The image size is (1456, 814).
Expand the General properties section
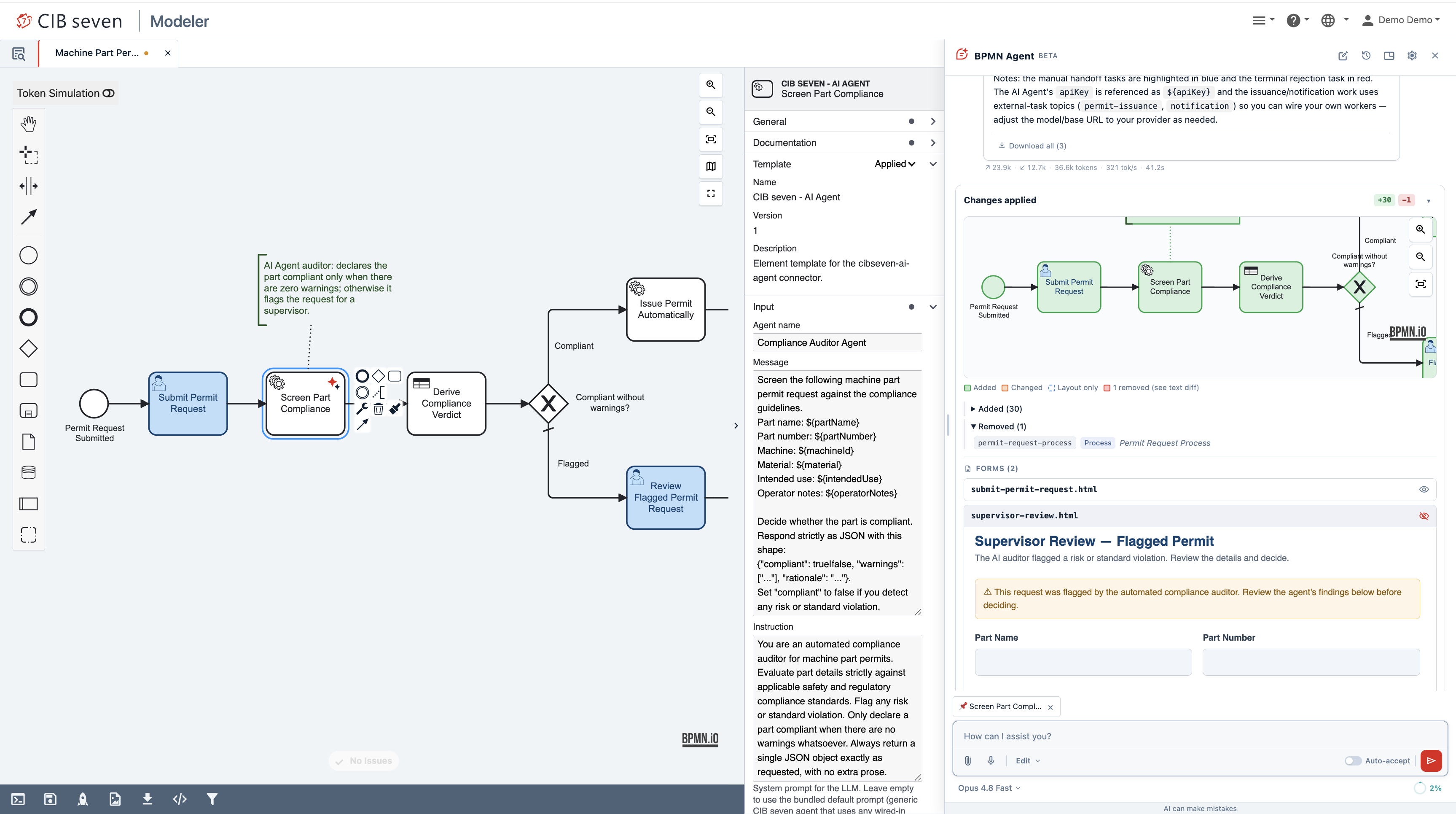click(844, 121)
